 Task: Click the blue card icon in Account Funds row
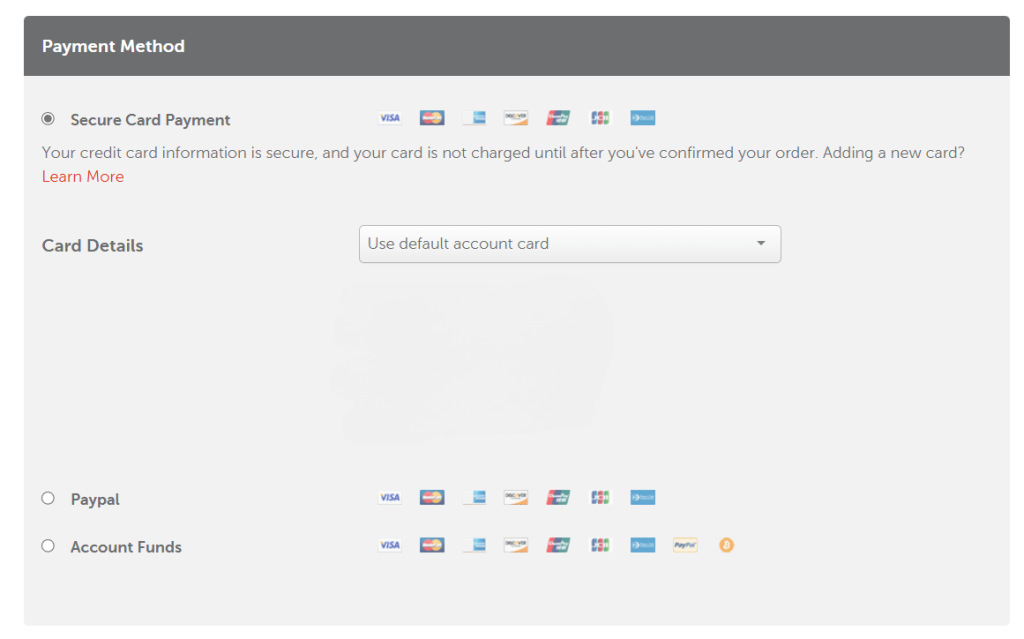coord(642,545)
